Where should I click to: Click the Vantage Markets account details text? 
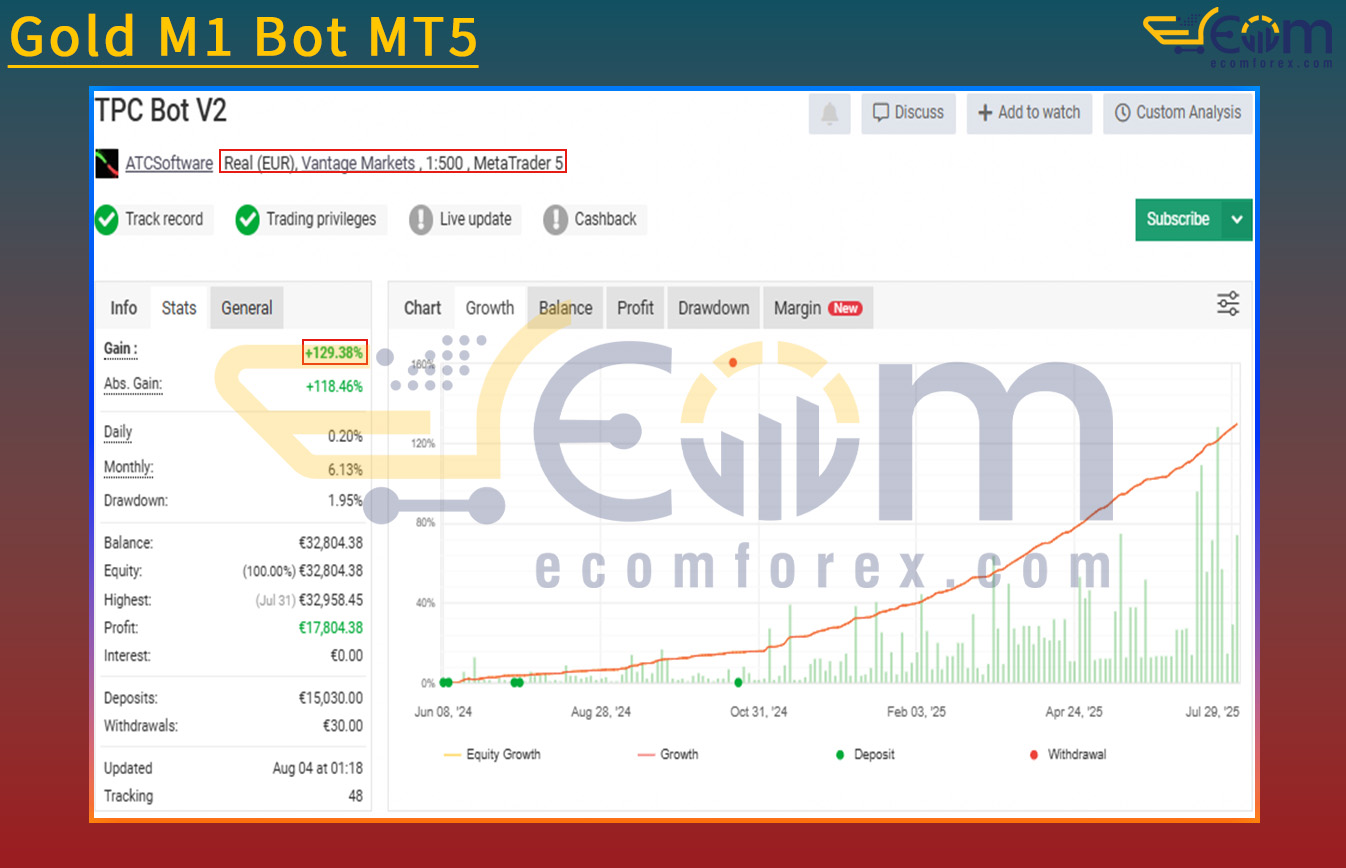point(393,163)
